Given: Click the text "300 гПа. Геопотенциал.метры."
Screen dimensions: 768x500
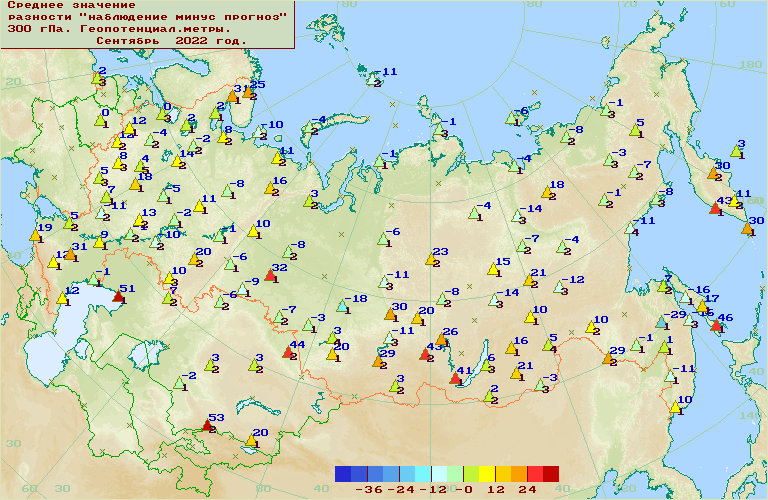Looking at the screenshot, I should pyautogui.click(x=119, y=29).
